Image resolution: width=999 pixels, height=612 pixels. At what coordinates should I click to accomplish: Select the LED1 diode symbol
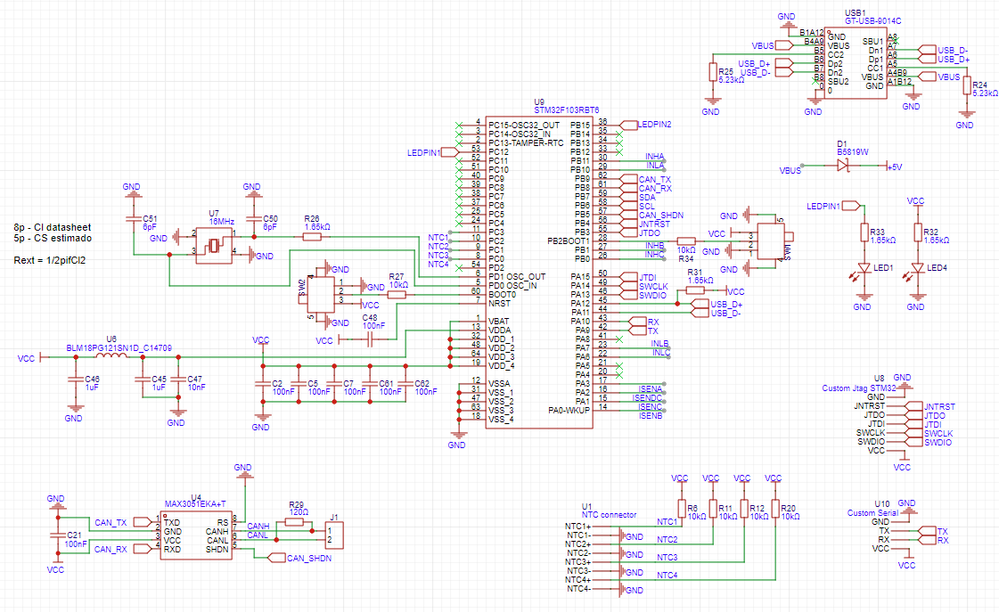click(x=862, y=266)
